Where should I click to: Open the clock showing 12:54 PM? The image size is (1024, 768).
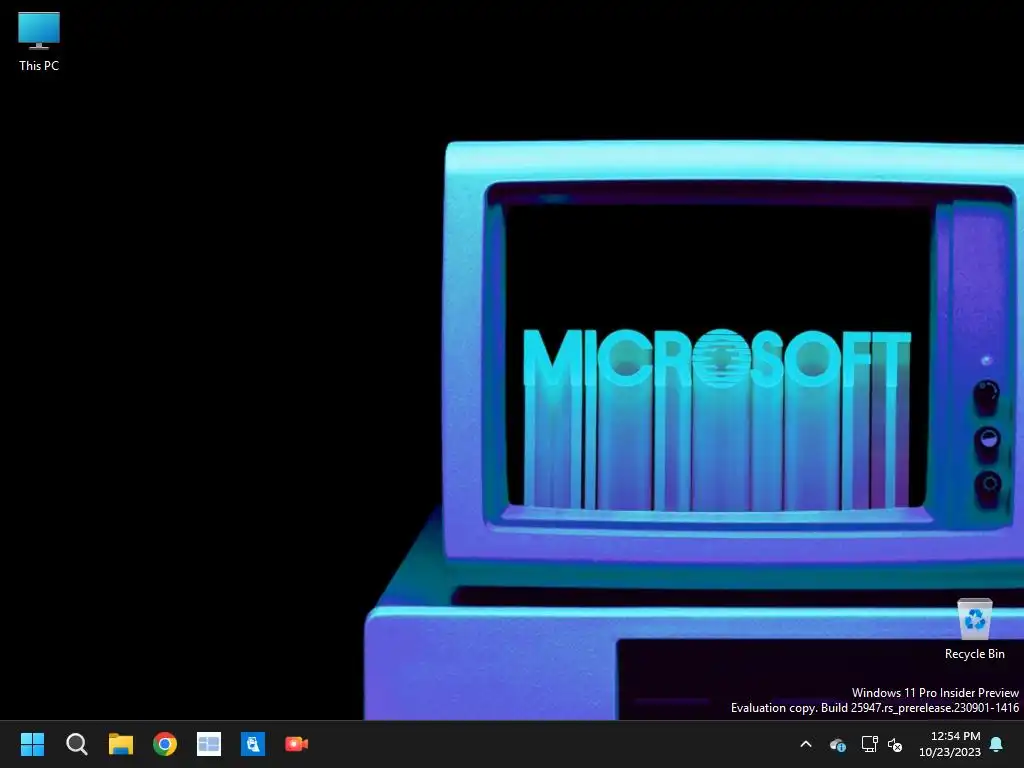[950, 744]
